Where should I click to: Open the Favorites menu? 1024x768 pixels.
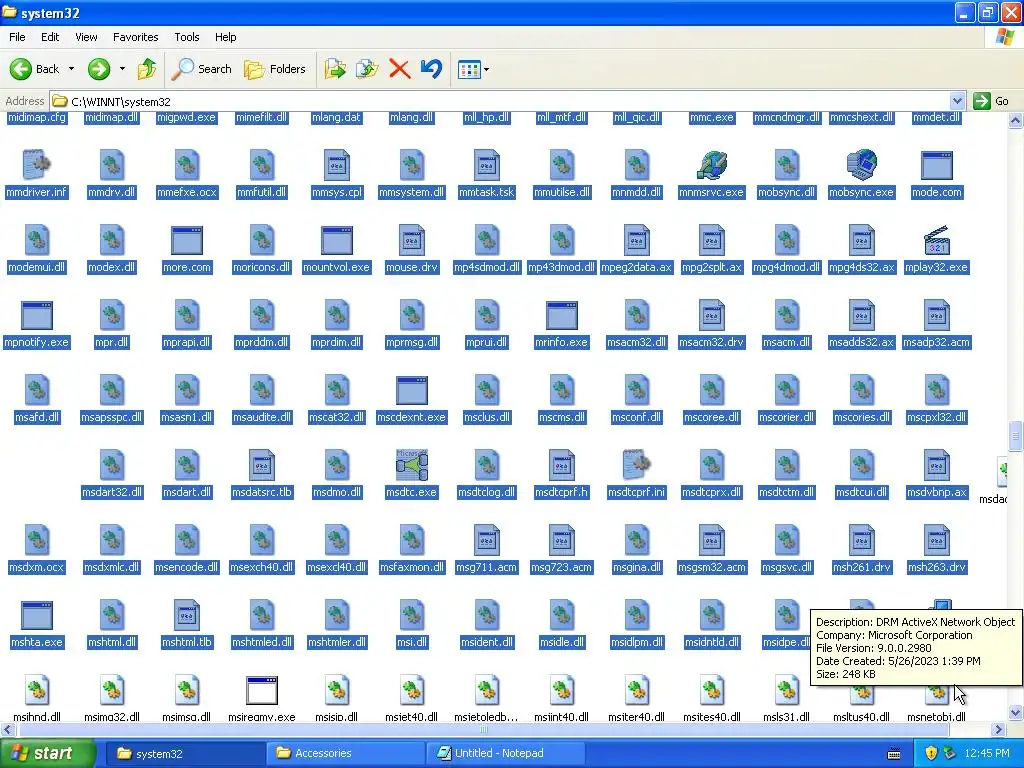point(135,37)
